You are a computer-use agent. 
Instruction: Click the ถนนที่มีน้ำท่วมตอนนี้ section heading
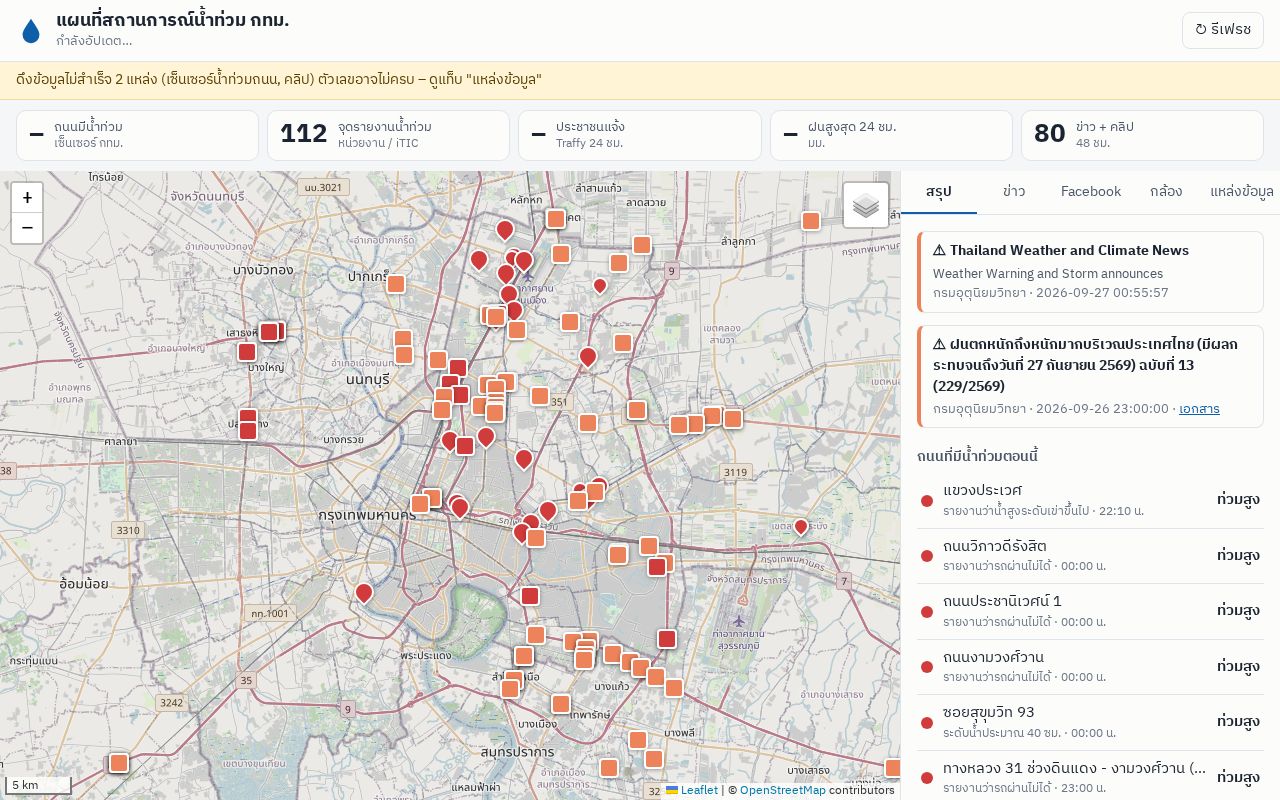[978, 457]
